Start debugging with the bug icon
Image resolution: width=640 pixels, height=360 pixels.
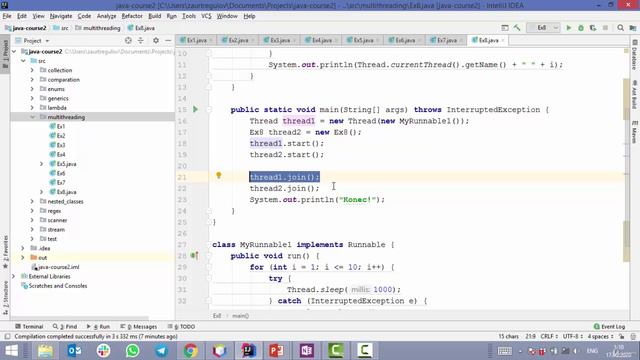coord(580,28)
